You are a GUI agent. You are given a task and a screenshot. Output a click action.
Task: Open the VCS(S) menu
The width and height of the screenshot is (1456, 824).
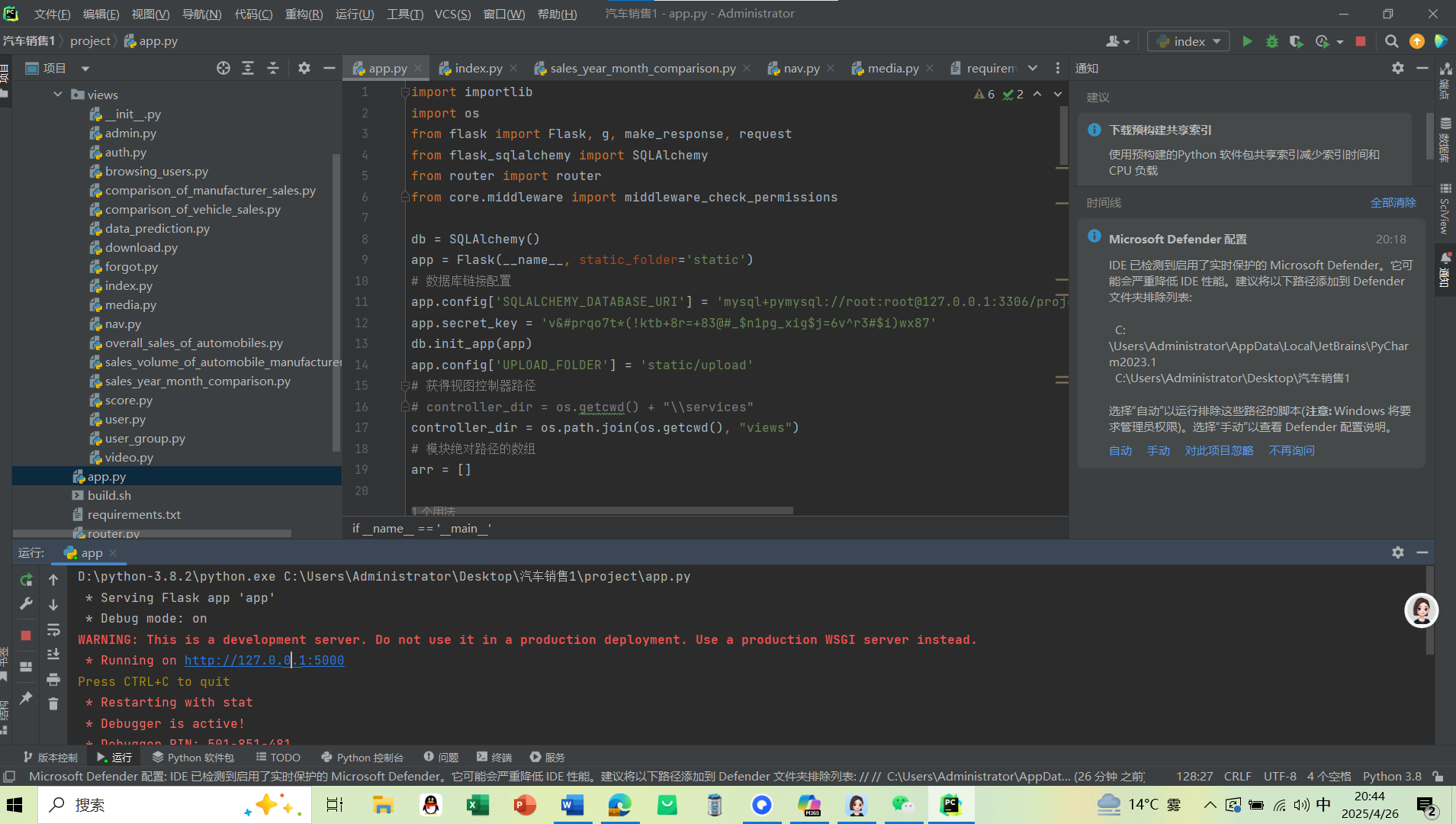click(x=452, y=14)
